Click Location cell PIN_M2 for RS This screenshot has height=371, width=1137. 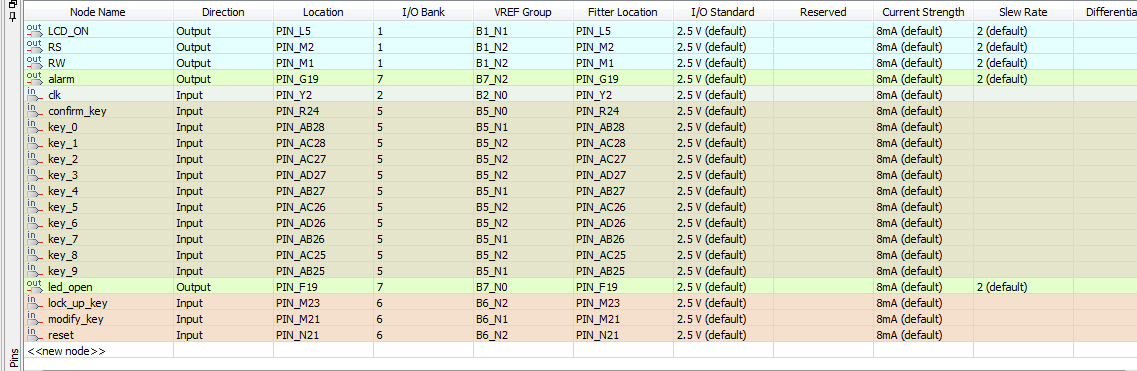pos(323,47)
